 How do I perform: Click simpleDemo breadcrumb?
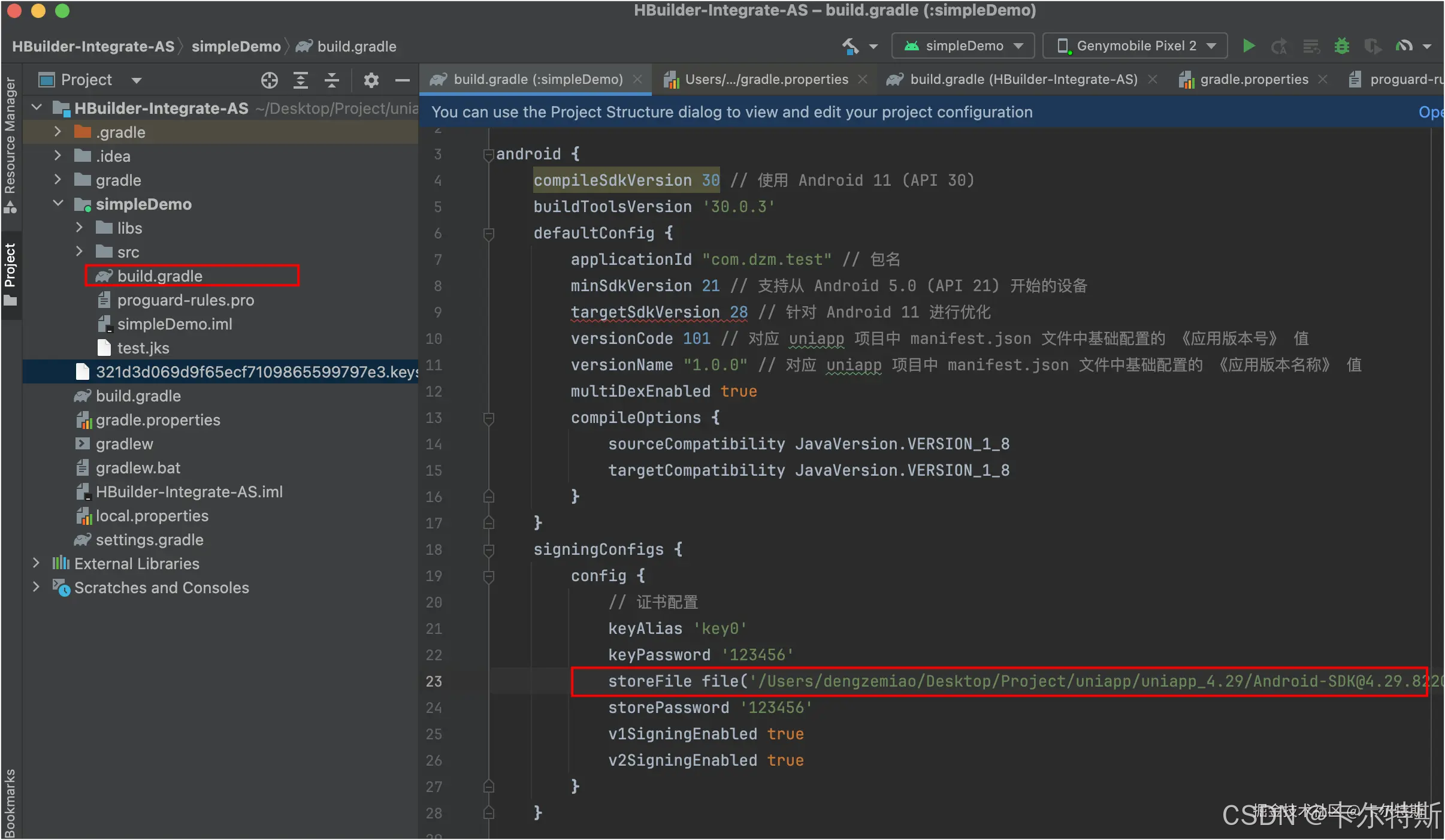point(236,47)
